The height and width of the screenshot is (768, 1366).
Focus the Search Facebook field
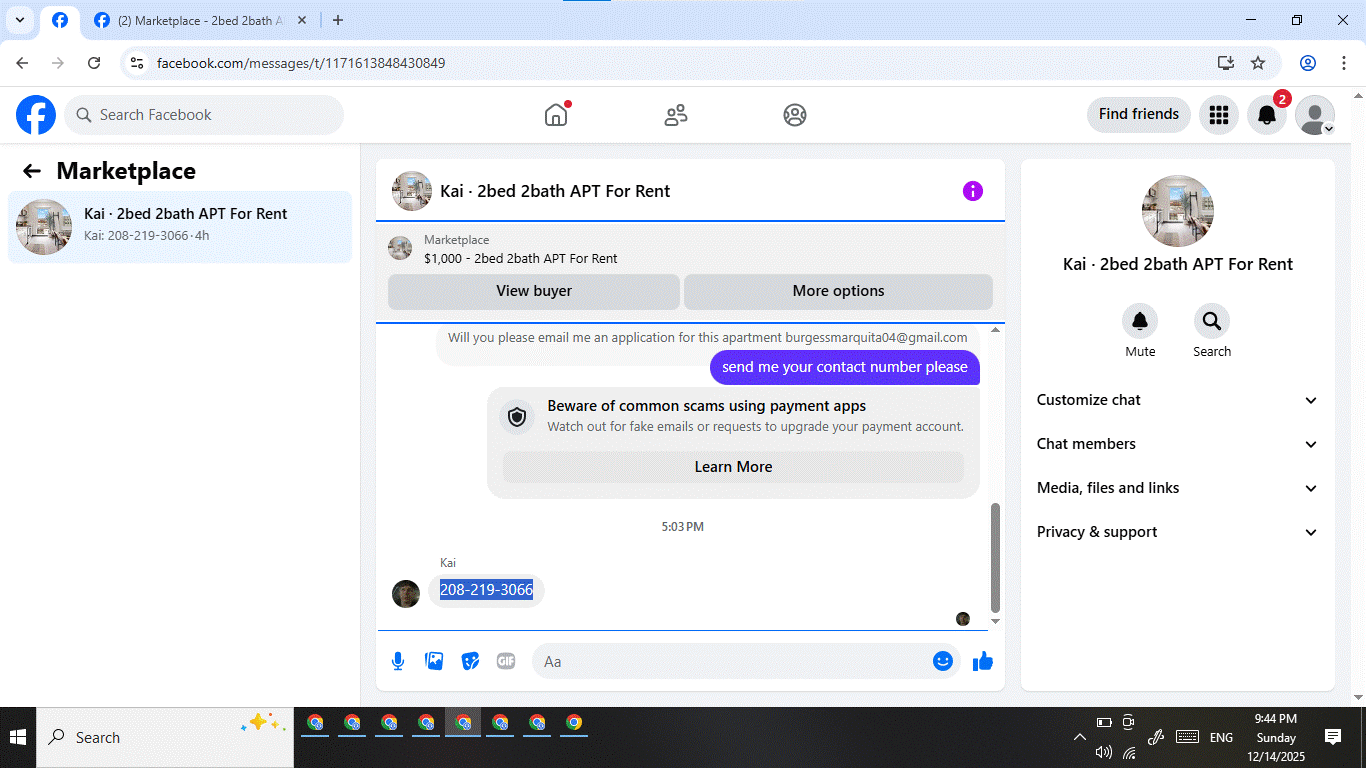pos(204,115)
